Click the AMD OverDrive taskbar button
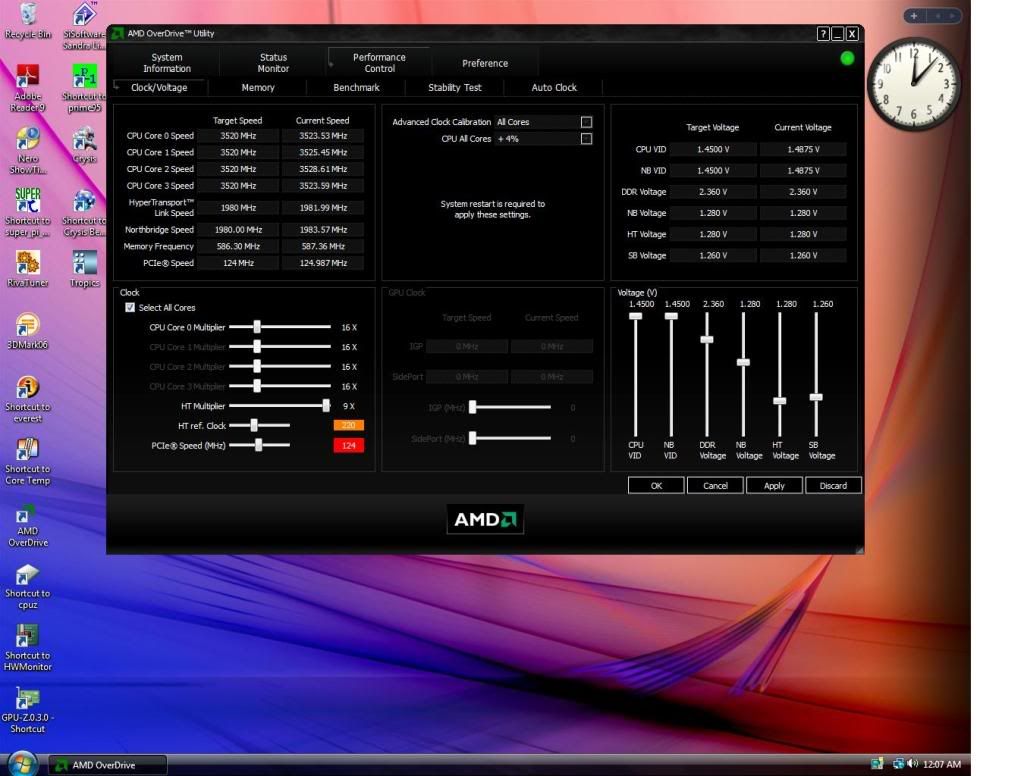Image resolution: width=1024 pixels, height=776 pixels. (x=108, y=764)
